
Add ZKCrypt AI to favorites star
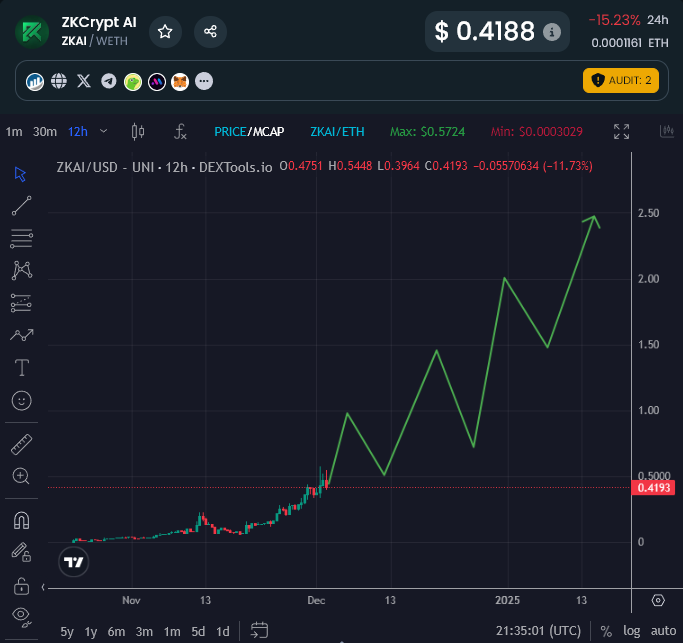165,32
